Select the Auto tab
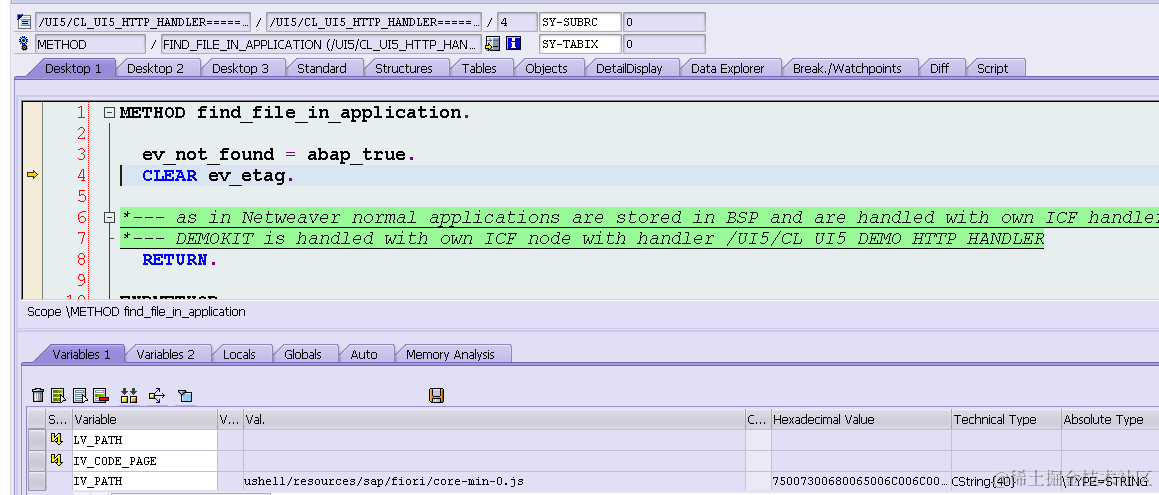Image resolution: width=1159 pixels, height=495 pixels. click(364, 354)
